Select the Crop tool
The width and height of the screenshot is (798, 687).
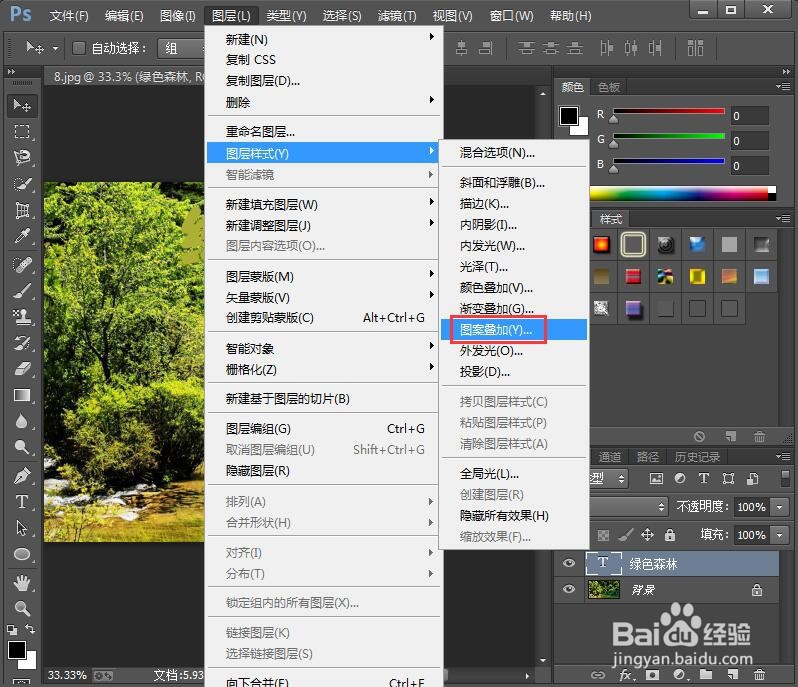tap(22, 210)
